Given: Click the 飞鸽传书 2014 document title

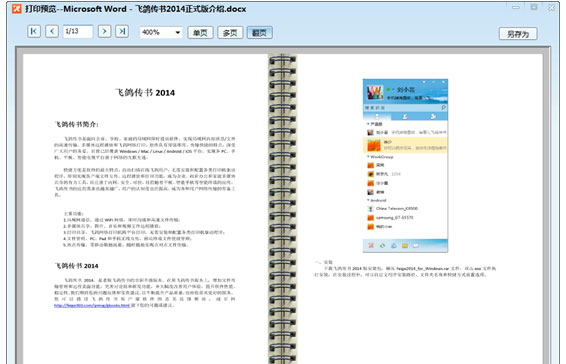Looking at the screenshot, I should [x=145, y=93].
